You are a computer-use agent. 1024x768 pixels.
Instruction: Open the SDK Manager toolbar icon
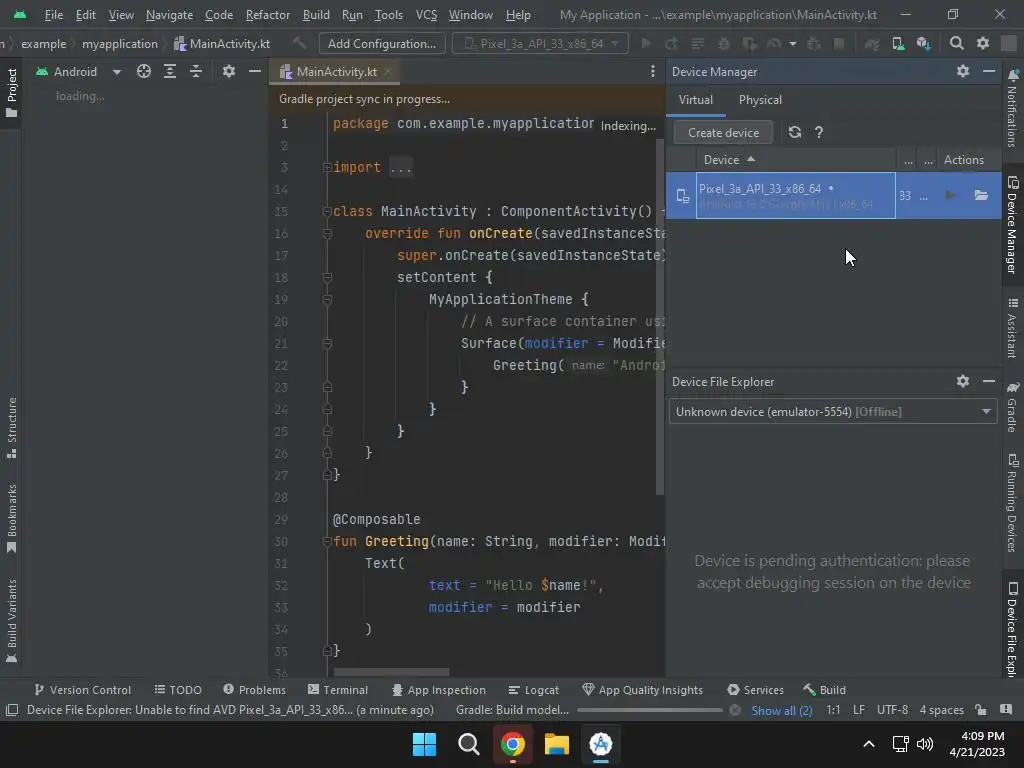point(923,44)
